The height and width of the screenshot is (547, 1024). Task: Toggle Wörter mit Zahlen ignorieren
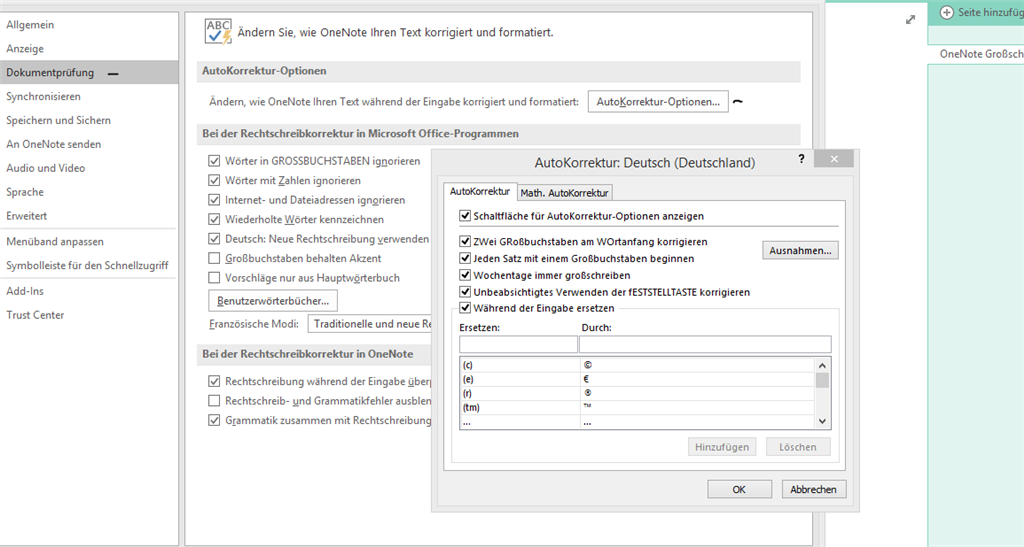tap(214, 180)
